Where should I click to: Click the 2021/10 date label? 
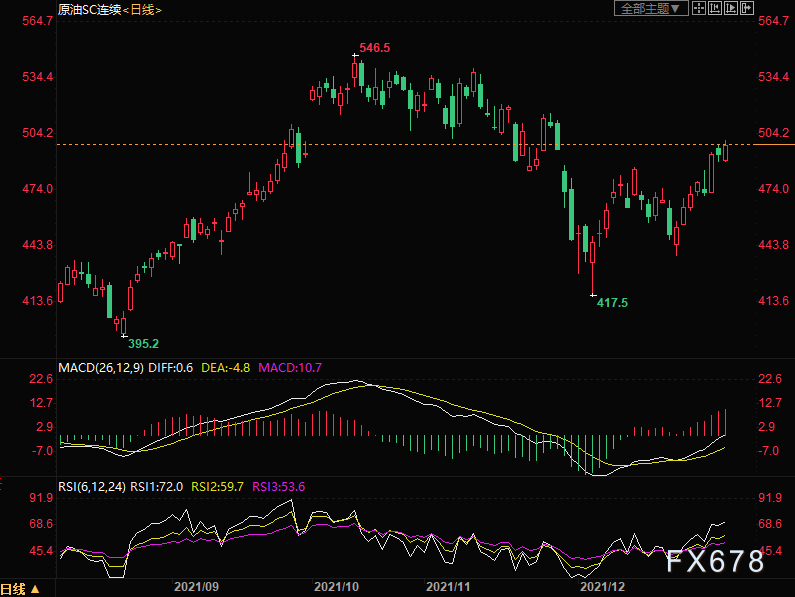point(336,587)
